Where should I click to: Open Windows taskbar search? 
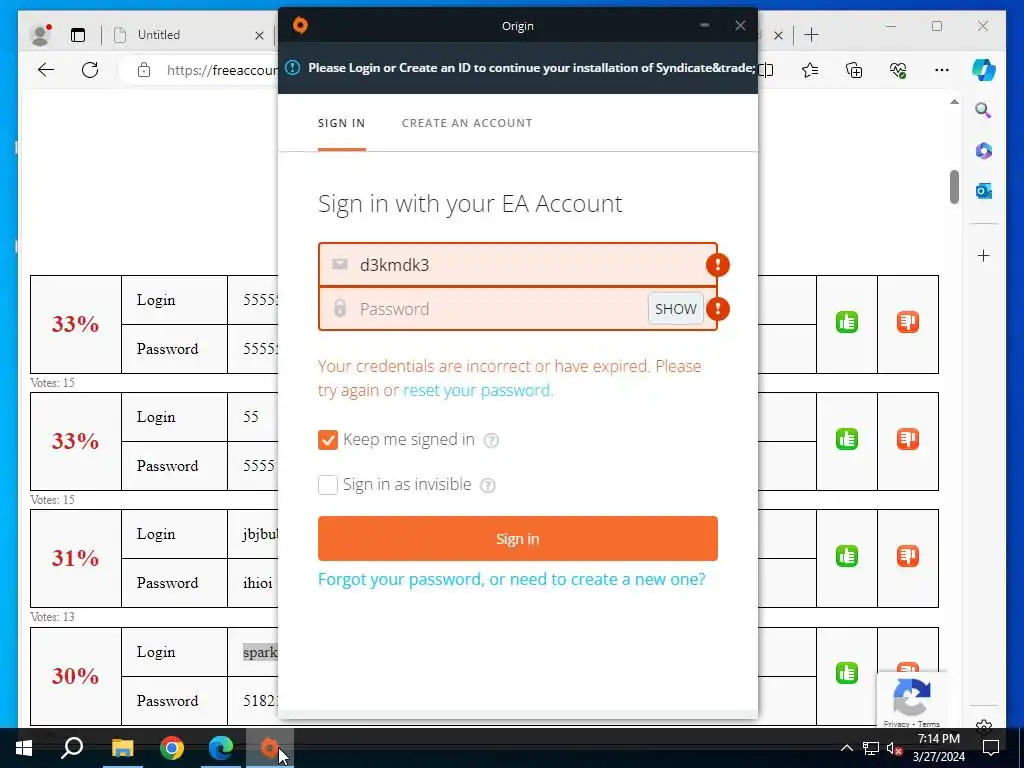coord(72,748)
